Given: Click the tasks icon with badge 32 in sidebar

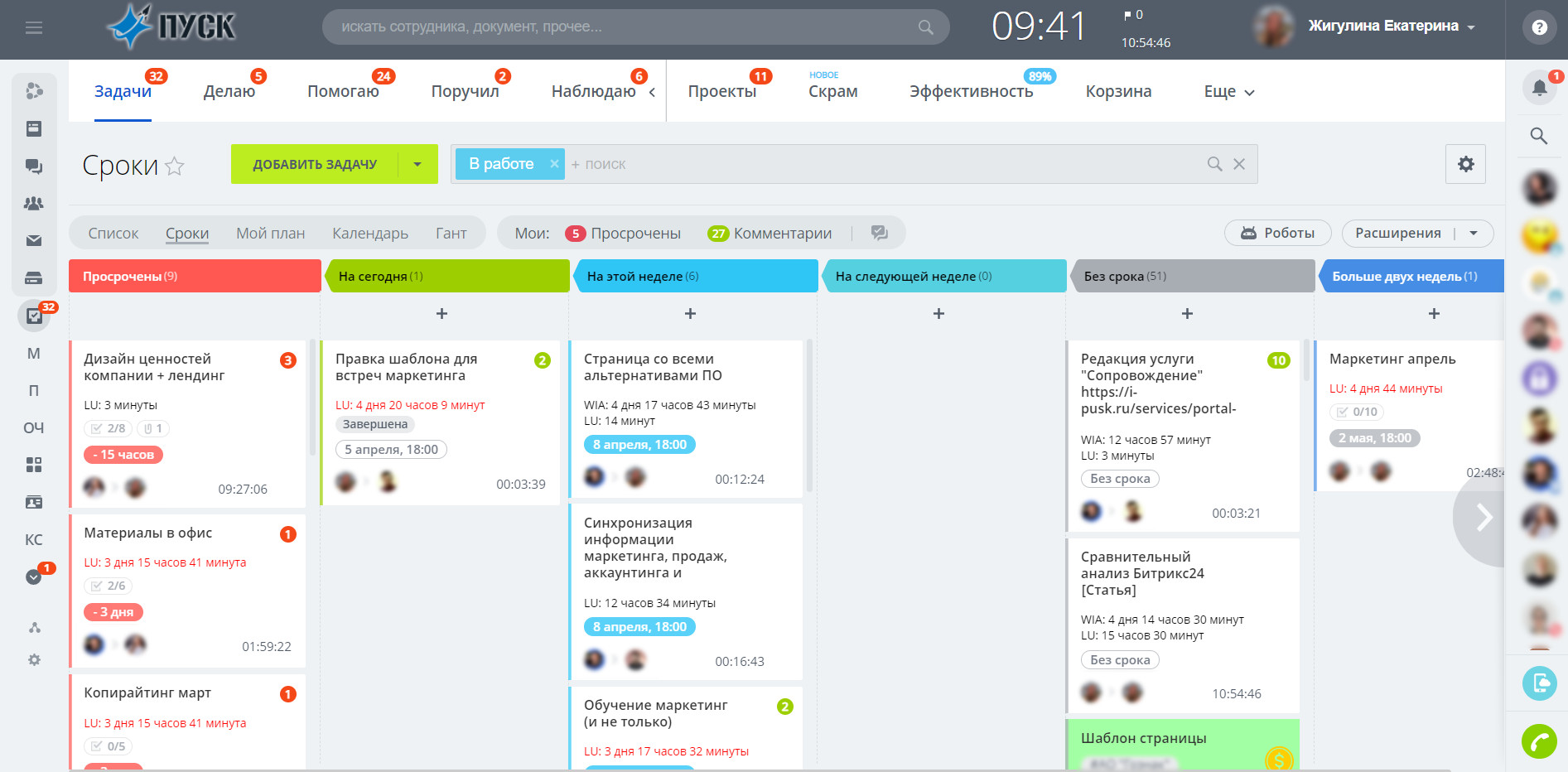Looking at the screenshot, I should [x=34, y=316].
